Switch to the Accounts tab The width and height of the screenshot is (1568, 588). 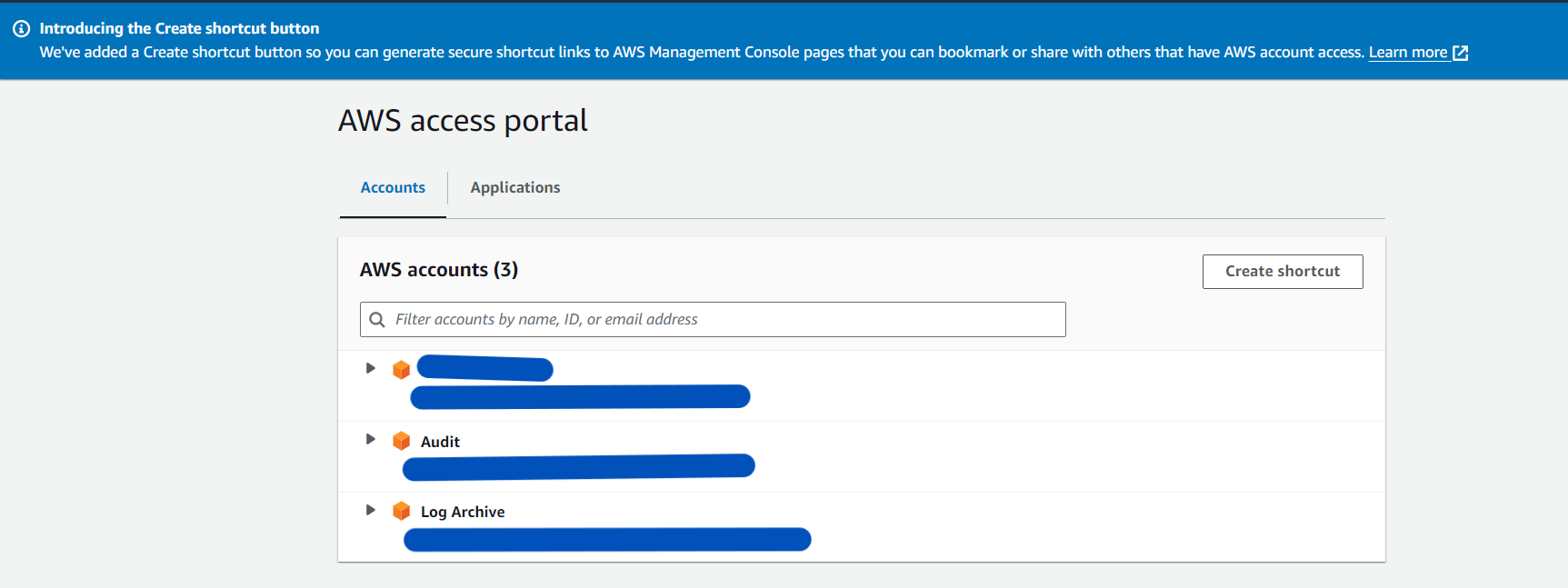[393, 187]
